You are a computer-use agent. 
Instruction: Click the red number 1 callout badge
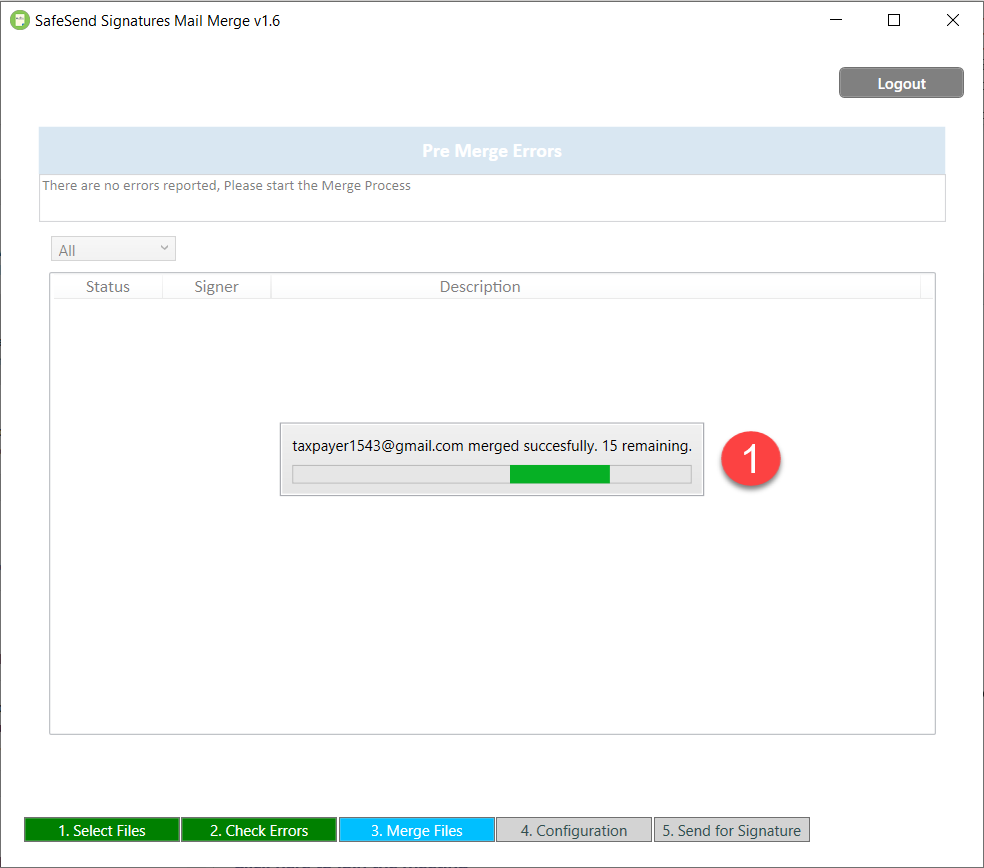pos(753,460)
